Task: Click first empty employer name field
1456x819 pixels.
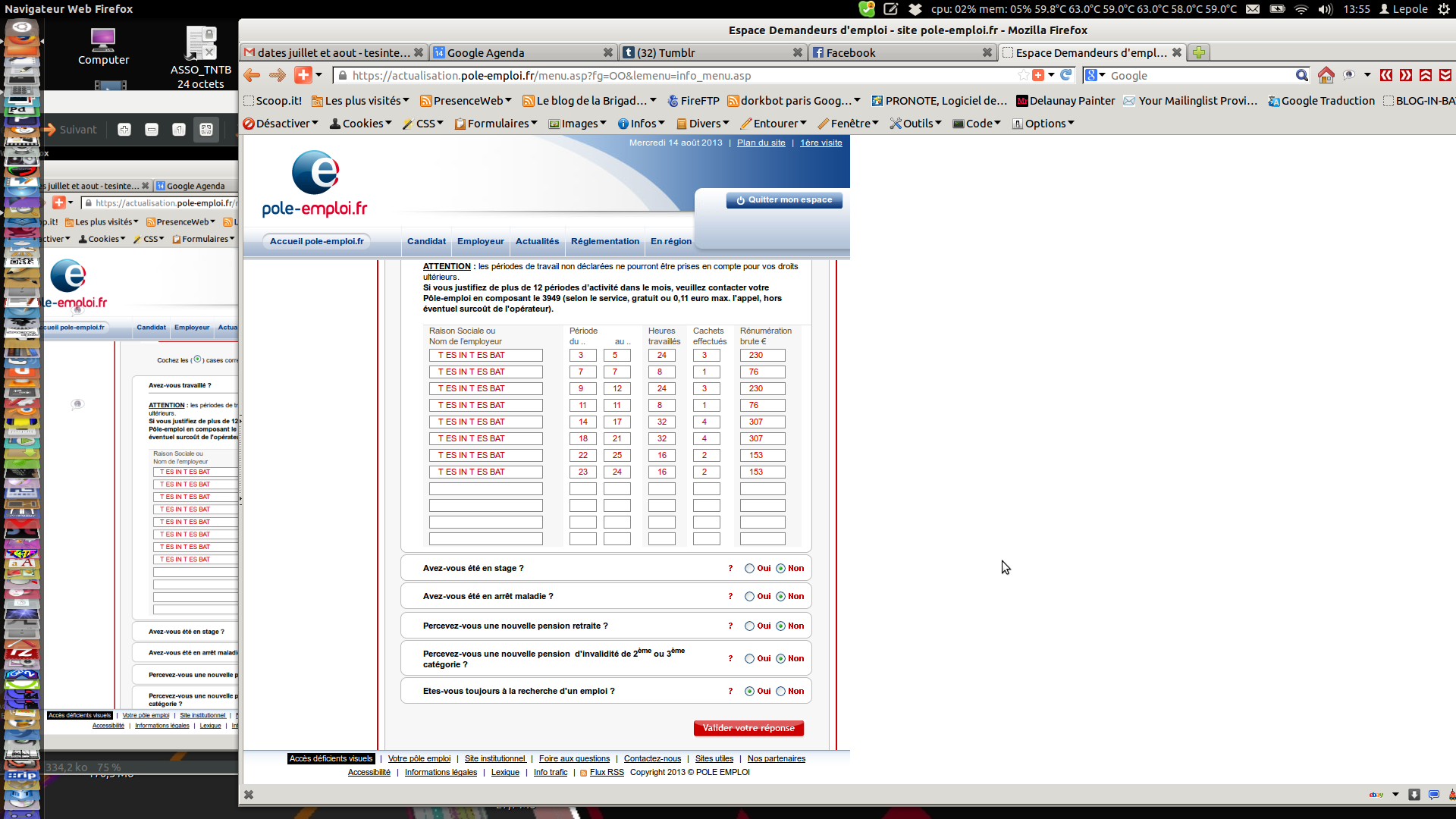Action: (x=485, y=489)
